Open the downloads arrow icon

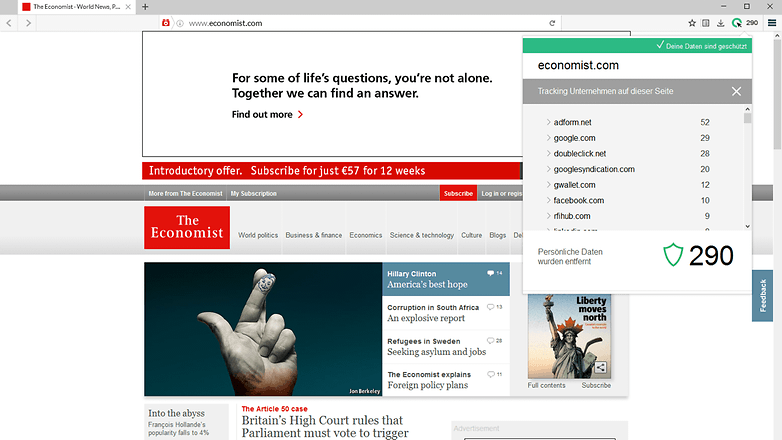point(721,23)
